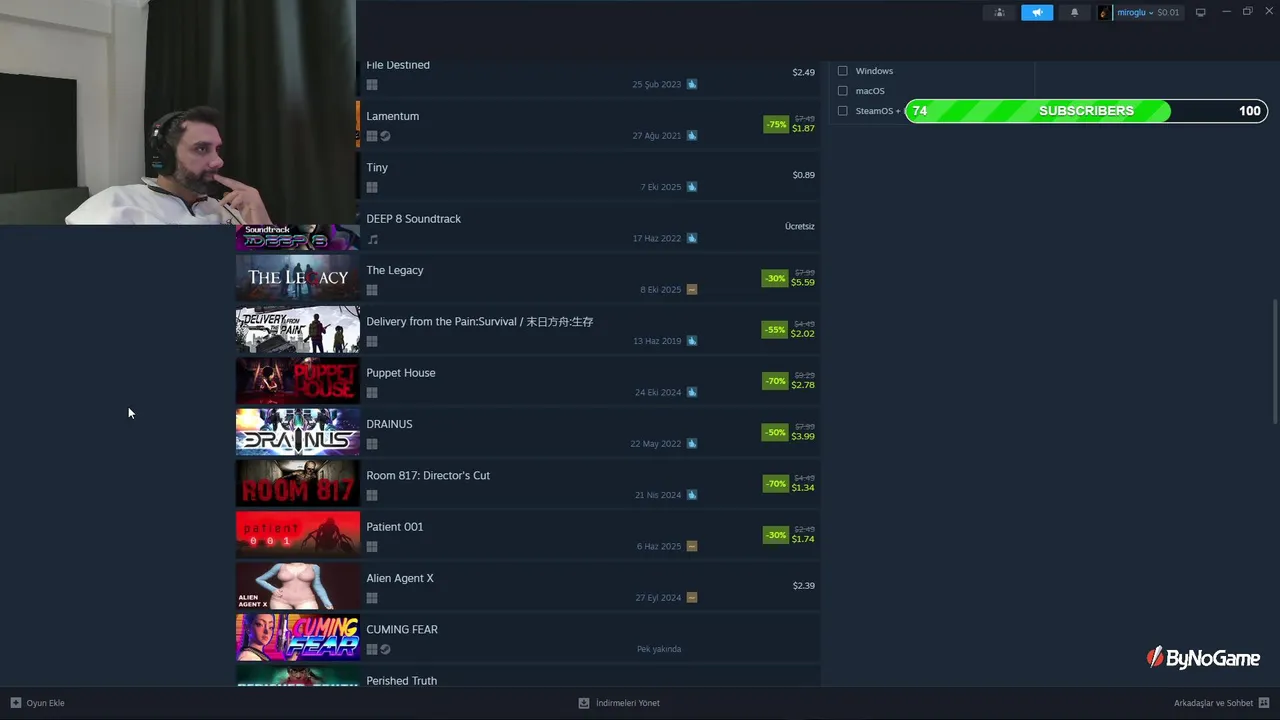Open the DRAINUS thumbnail
The width and height of the screenshot is (1280, 720).
pyautogui.click(x=297, y=432)
